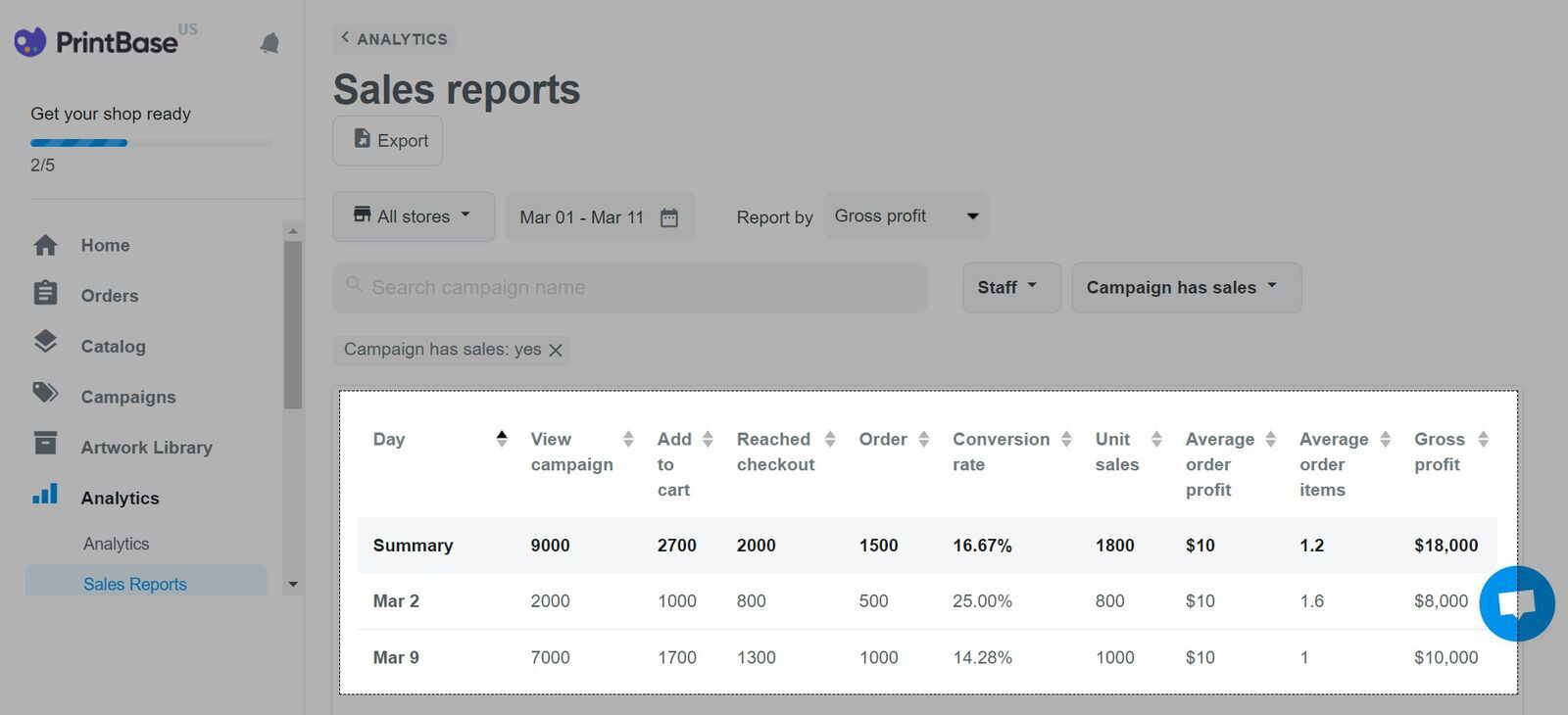Click 'Get your shop ready' text
1568x715 pixels.
tap(111, 114)
